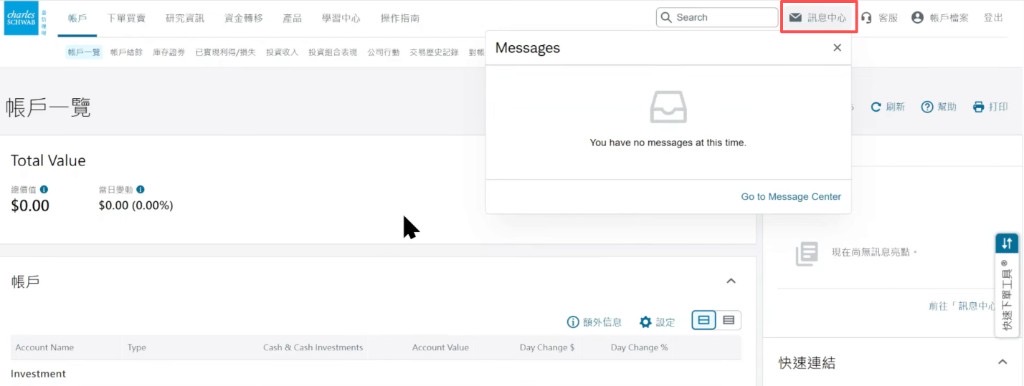The width and height of the screenshot is (1024, 386).
Task: Click the empty inbox tray icon
Action: [x=668, y=107]
